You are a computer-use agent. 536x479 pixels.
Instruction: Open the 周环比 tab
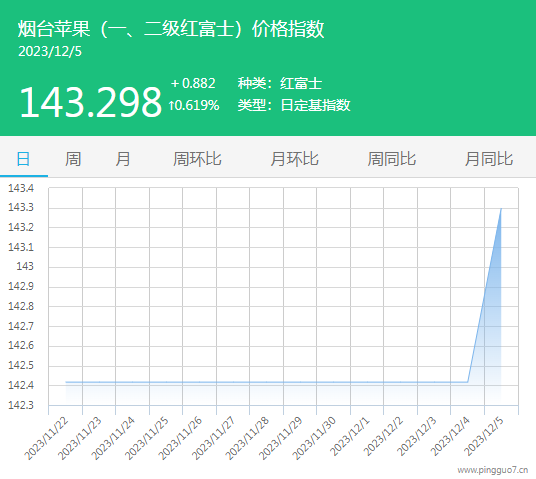pos(197,159)
